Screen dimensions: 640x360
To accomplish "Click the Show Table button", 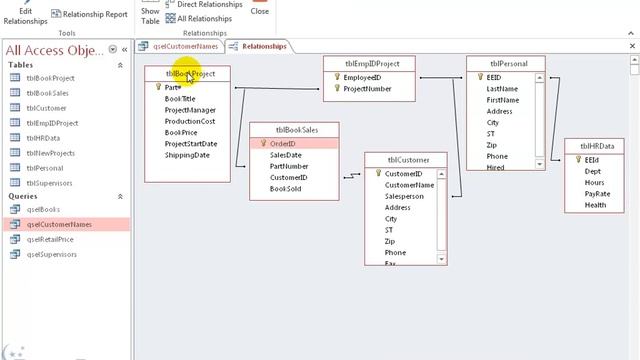I will [x=150, y=13].
